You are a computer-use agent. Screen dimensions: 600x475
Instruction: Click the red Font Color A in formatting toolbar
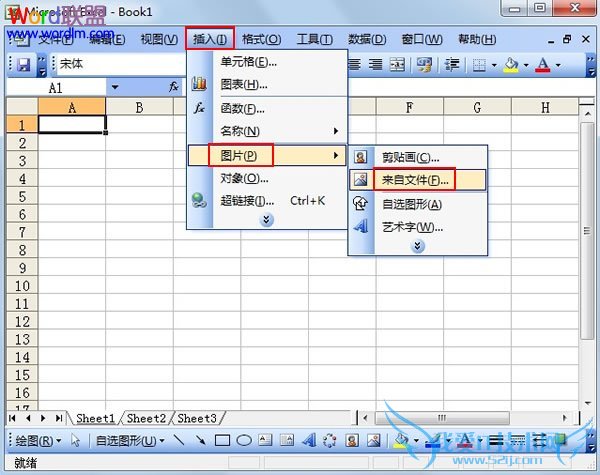(x=543, y=65)
